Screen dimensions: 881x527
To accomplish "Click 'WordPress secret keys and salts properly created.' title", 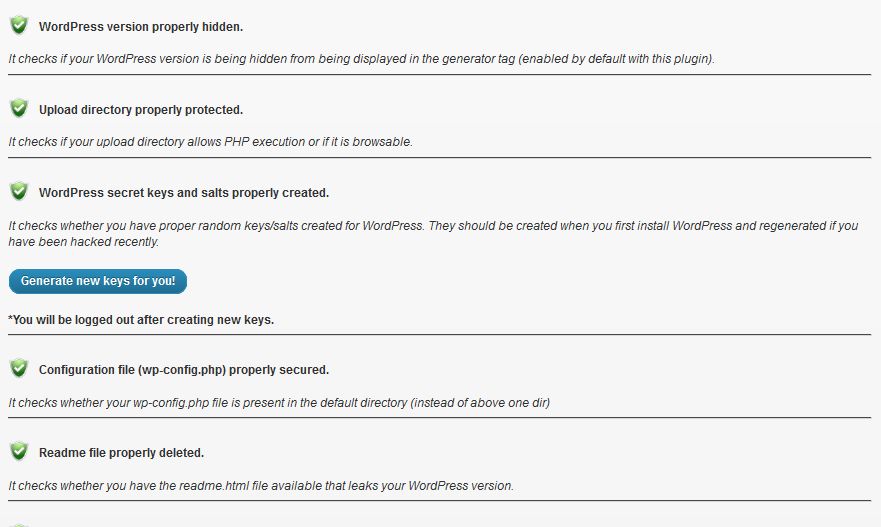I will coord(184,193).
